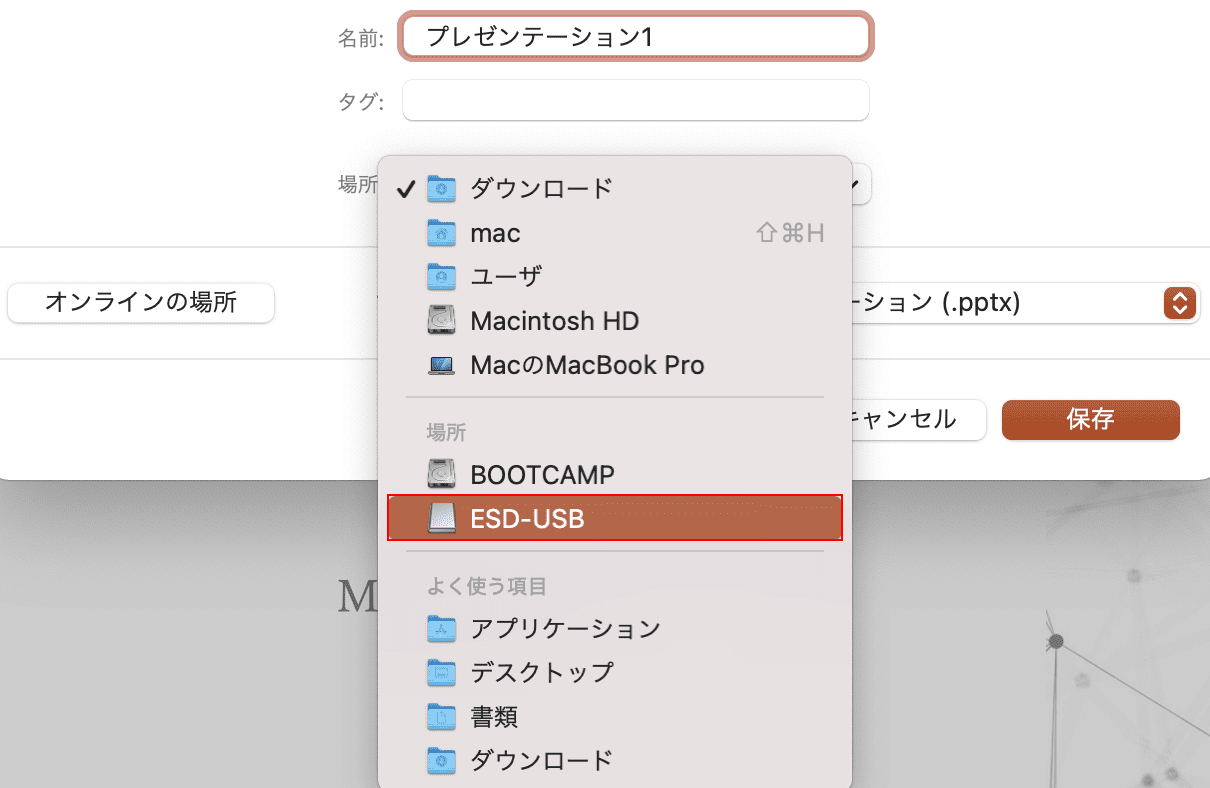
Task: Click the ⇧⌘H shortcut text on mac row
Action: pyautogui.click(x=791, y=233)
